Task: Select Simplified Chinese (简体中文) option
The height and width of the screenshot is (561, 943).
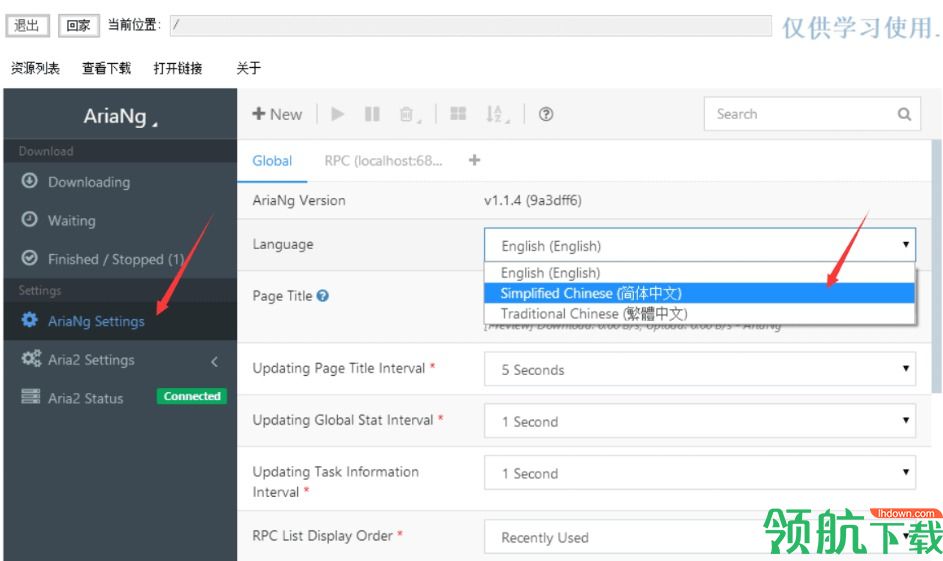Action: (699, 293)
